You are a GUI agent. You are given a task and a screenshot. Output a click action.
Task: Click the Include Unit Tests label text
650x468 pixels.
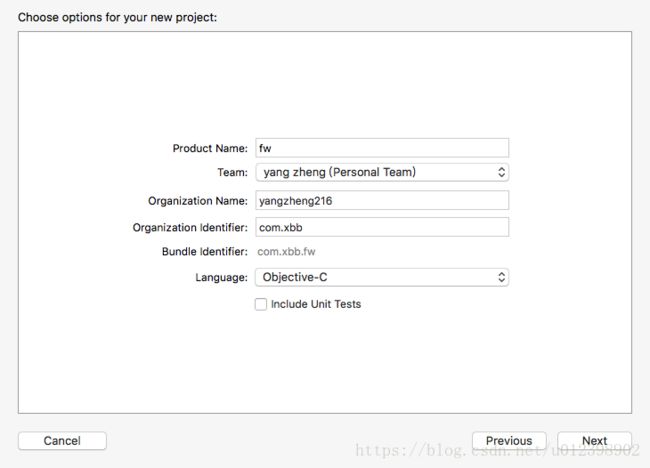coord(316,304)
